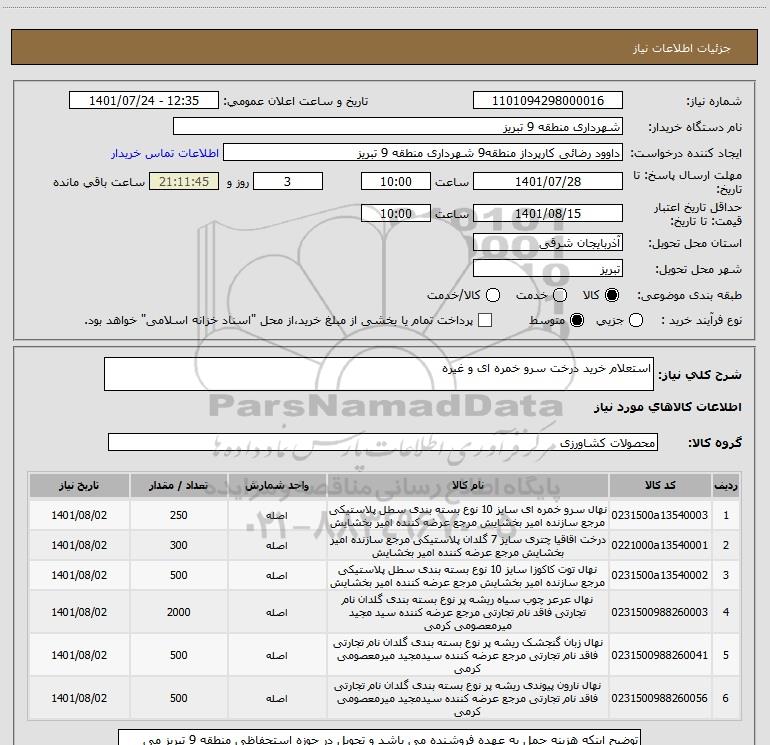This screenshot has width=770, height=745.
Task: Select item code 0231500988260003
Action: point(660,612)
